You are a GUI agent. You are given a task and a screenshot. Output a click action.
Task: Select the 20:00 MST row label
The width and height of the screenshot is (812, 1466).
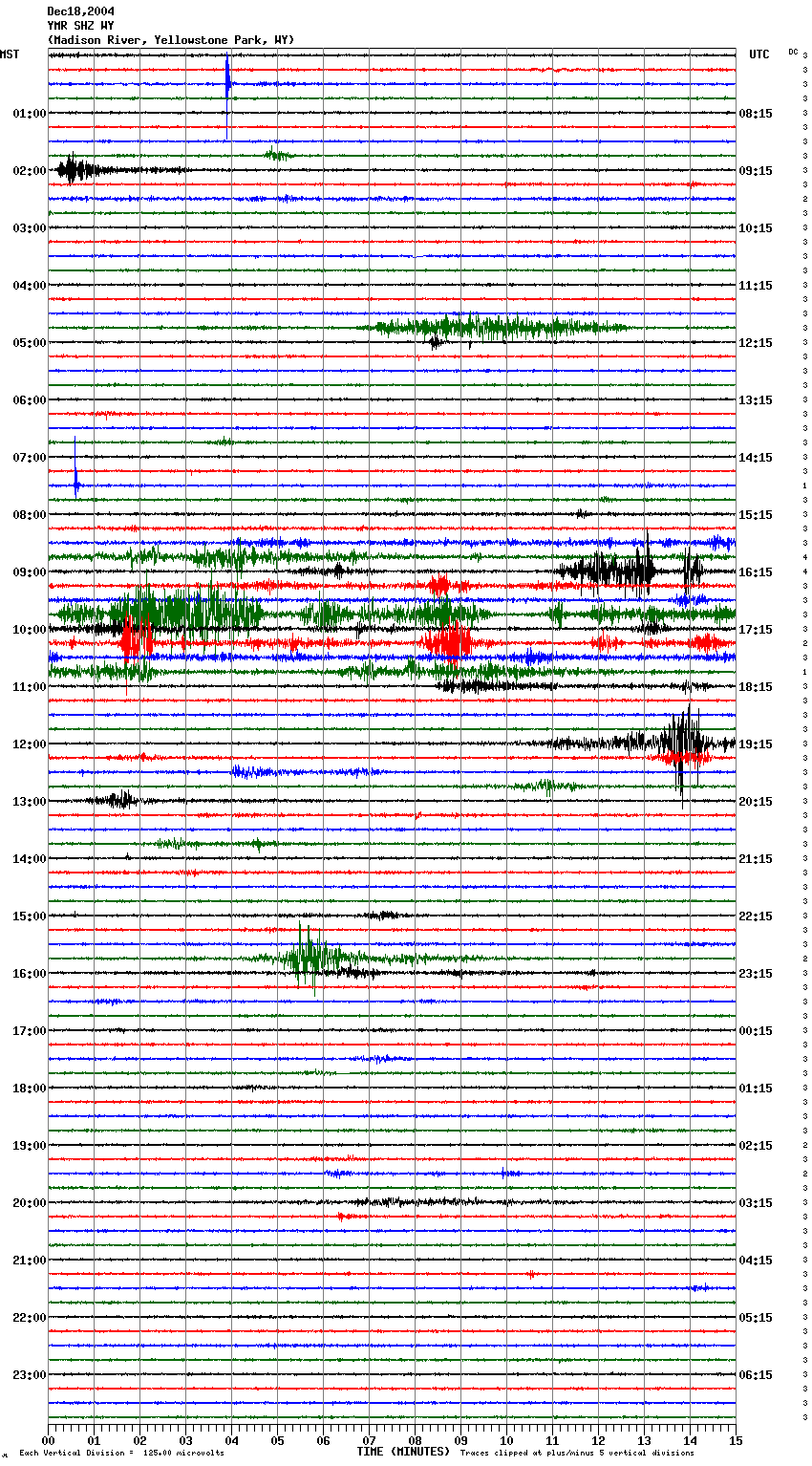[30, 1203]
